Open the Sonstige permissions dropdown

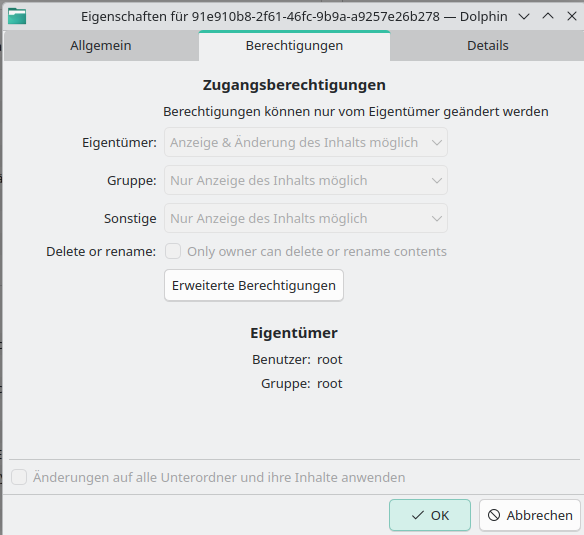tap(306, 218)
